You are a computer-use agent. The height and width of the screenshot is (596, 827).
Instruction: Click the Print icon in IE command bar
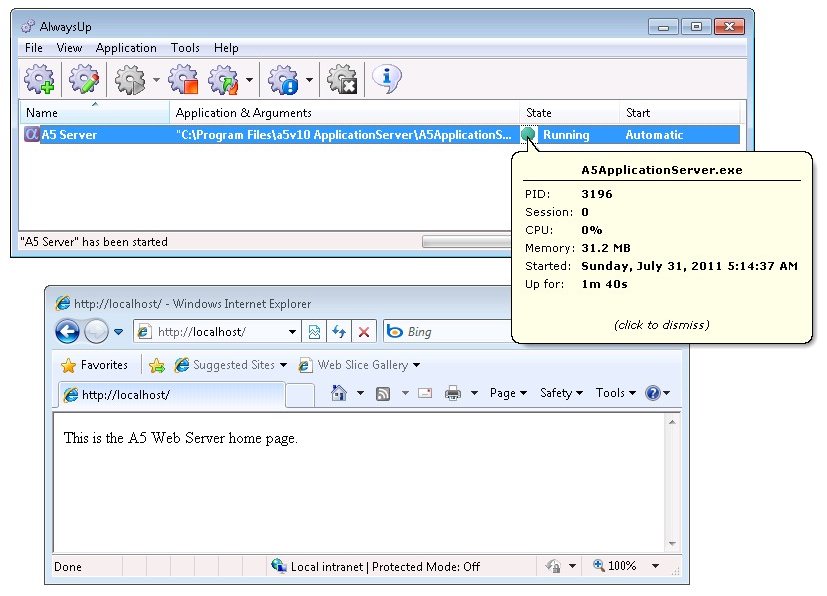click(453, 393)
